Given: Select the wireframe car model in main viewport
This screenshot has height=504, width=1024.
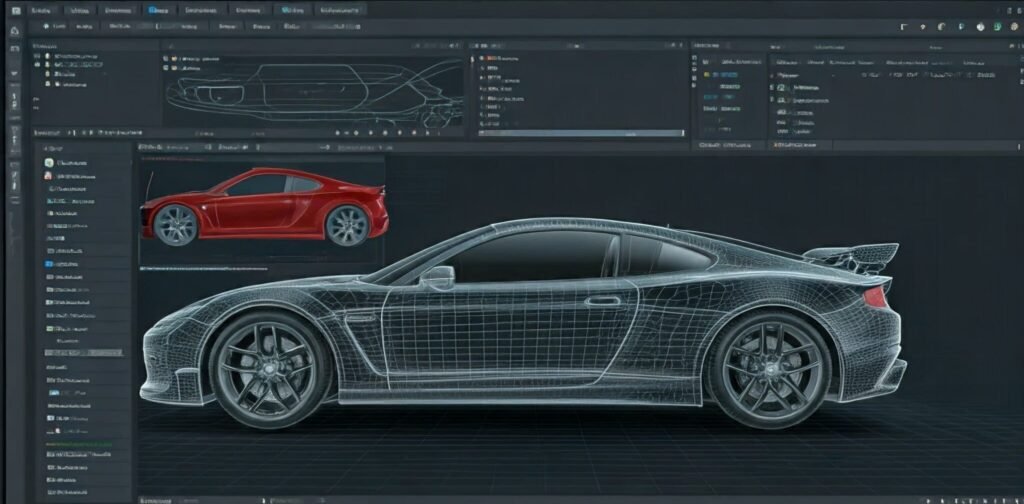Looking at the screenshot, I should 522,323.
